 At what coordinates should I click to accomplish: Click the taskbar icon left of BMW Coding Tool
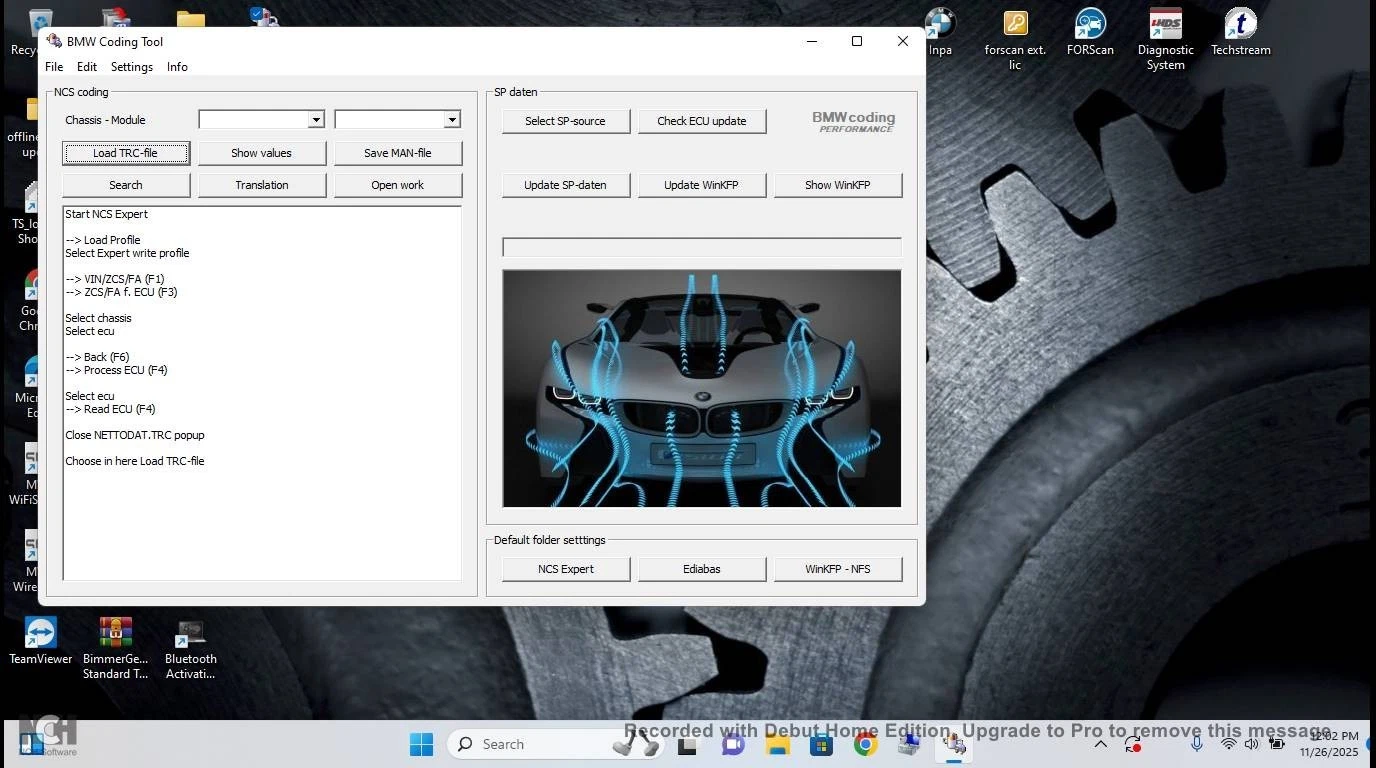[x=910, y=745]
